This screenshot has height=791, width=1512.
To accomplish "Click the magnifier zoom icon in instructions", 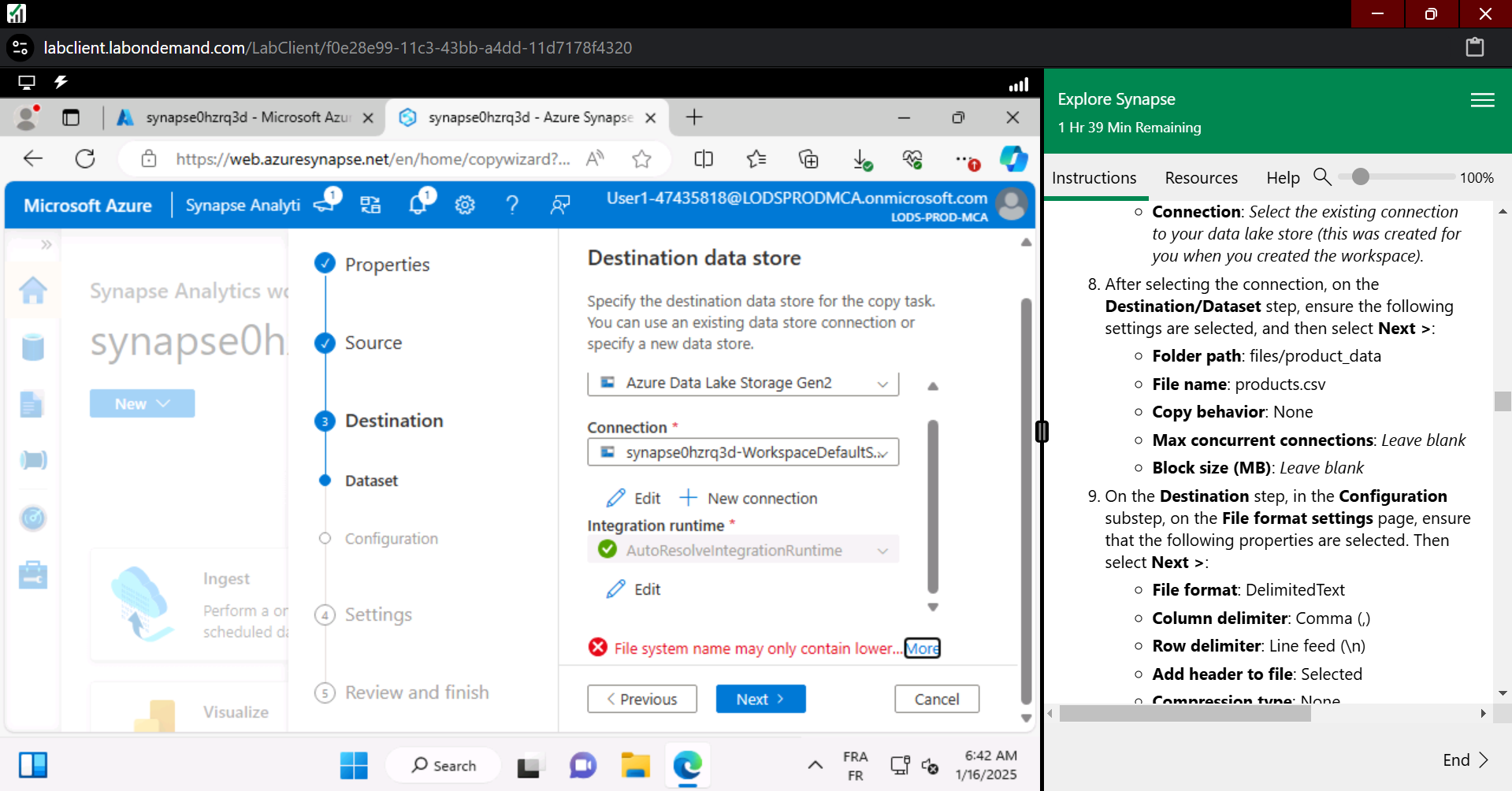I will [x=1322, y=176].
